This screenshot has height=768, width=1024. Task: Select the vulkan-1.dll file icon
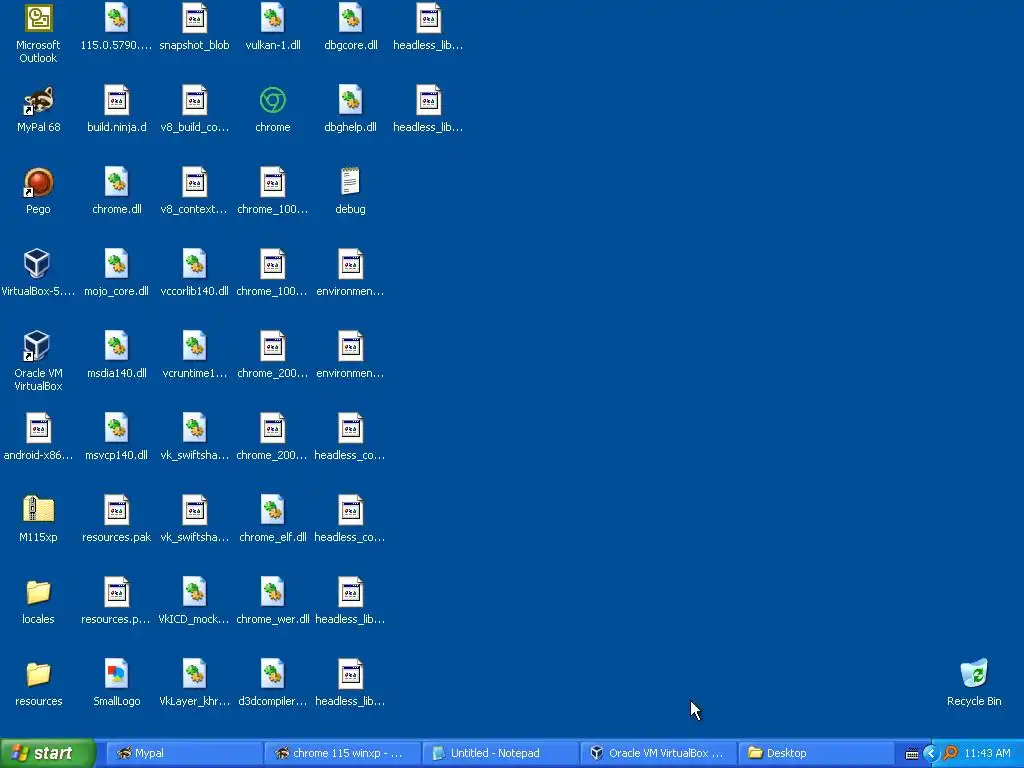coord(272,18)
